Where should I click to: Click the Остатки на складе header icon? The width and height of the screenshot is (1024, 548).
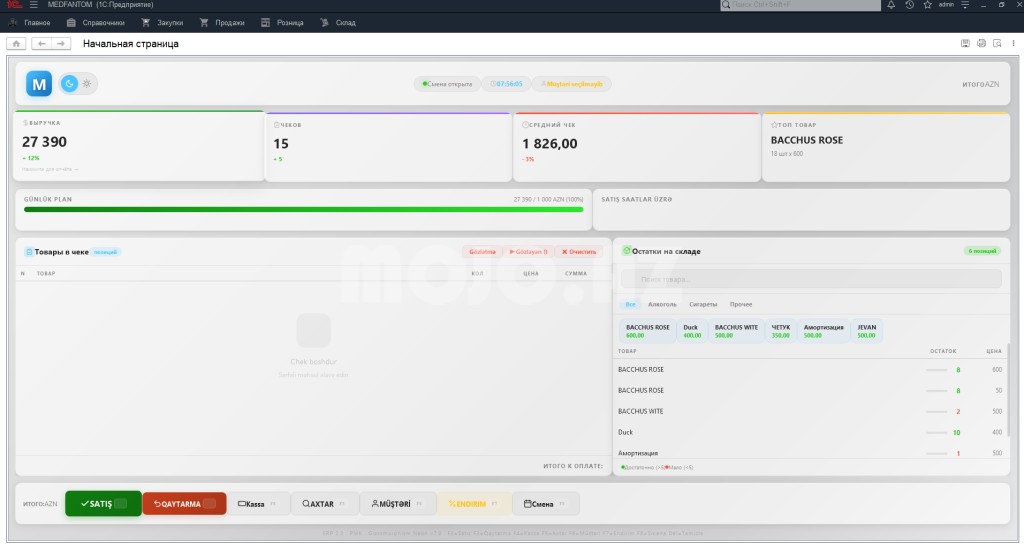(626, 251)
